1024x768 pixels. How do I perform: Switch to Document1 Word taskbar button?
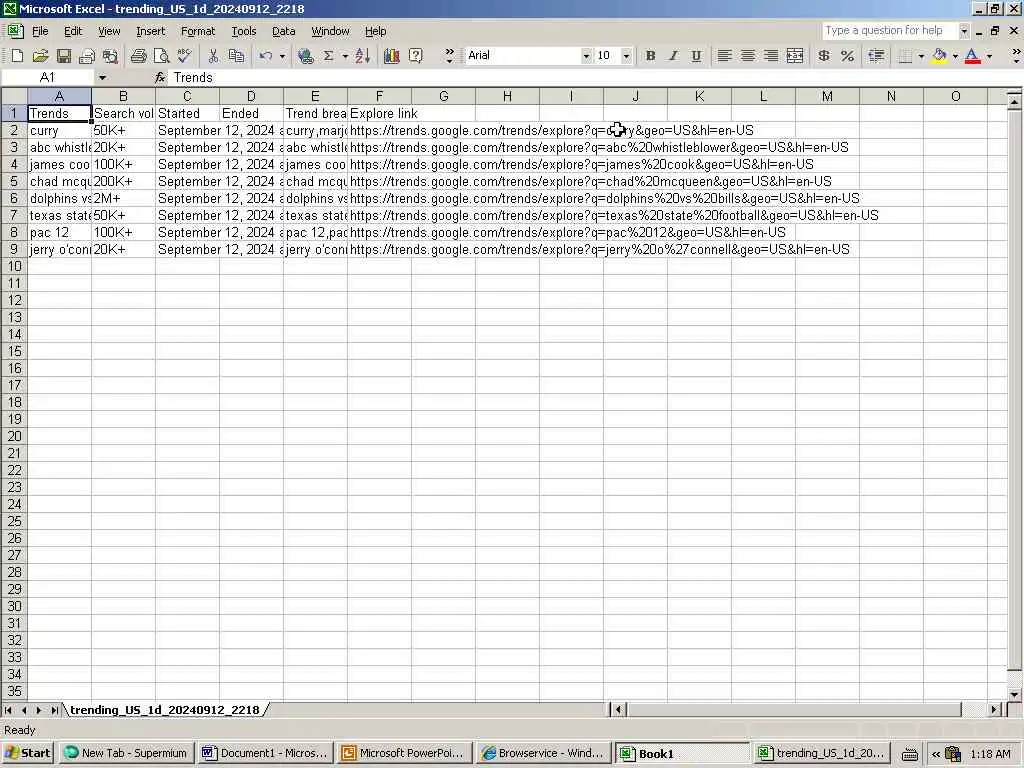click(264, 753)
